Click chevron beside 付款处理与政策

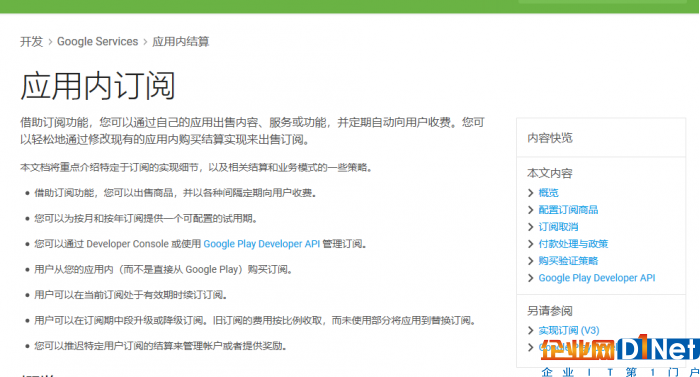(x=530, y=244)
